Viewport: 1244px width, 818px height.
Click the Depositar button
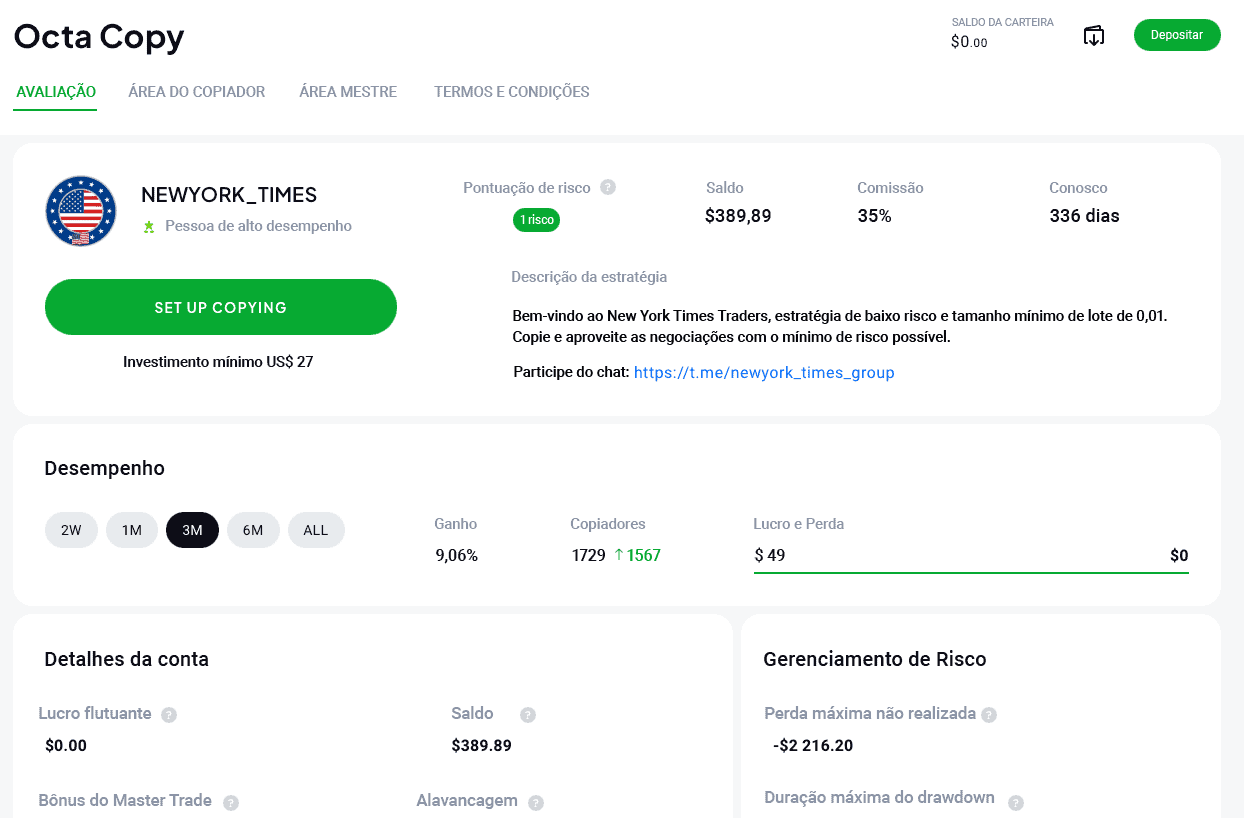[x=1177, y=34]
